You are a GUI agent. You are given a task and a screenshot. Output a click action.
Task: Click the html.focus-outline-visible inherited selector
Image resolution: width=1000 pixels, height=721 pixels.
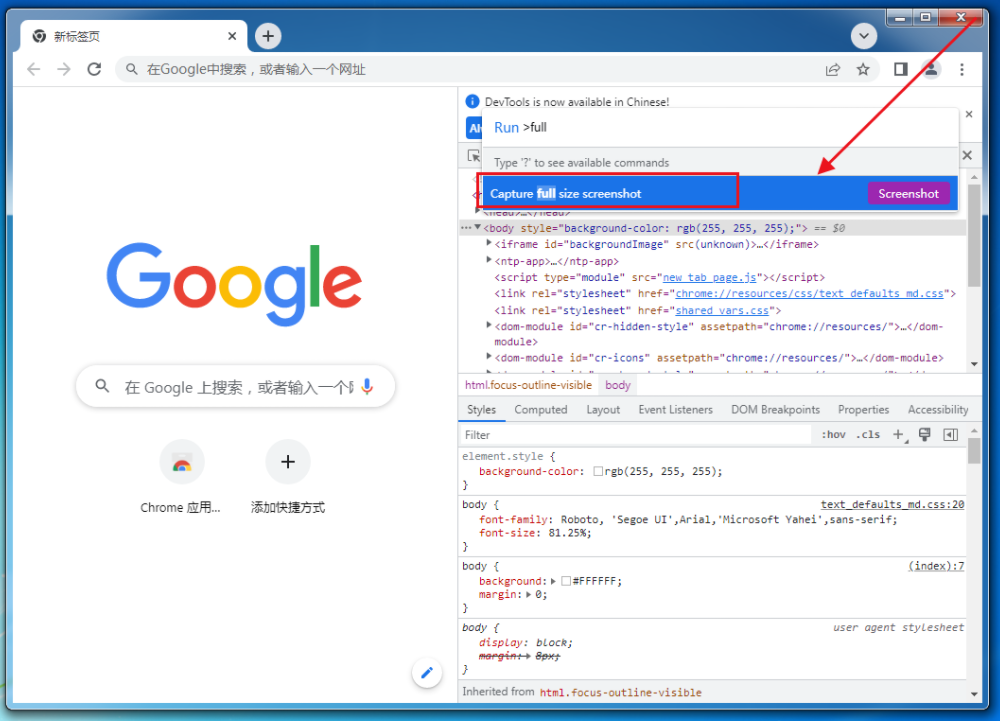pos(621,692)
